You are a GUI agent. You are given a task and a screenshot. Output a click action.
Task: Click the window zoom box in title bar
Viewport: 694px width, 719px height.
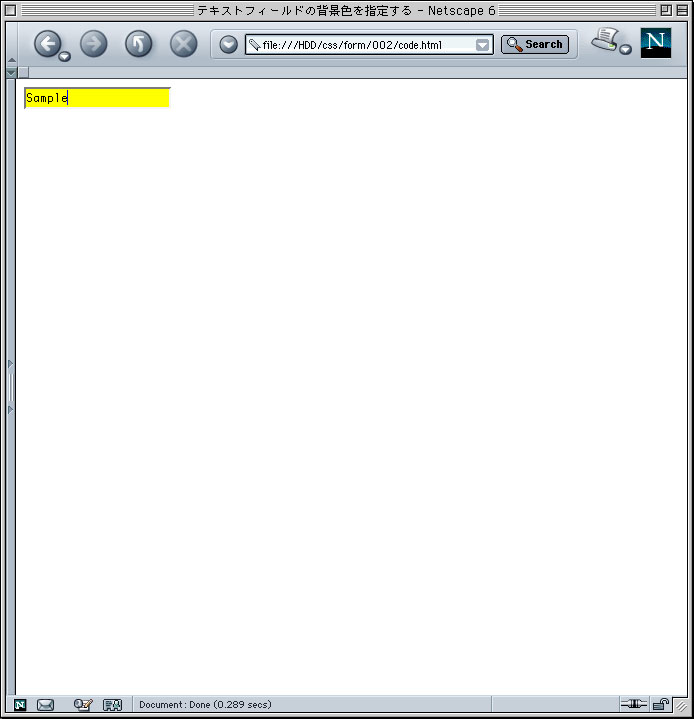click(666, 10)
